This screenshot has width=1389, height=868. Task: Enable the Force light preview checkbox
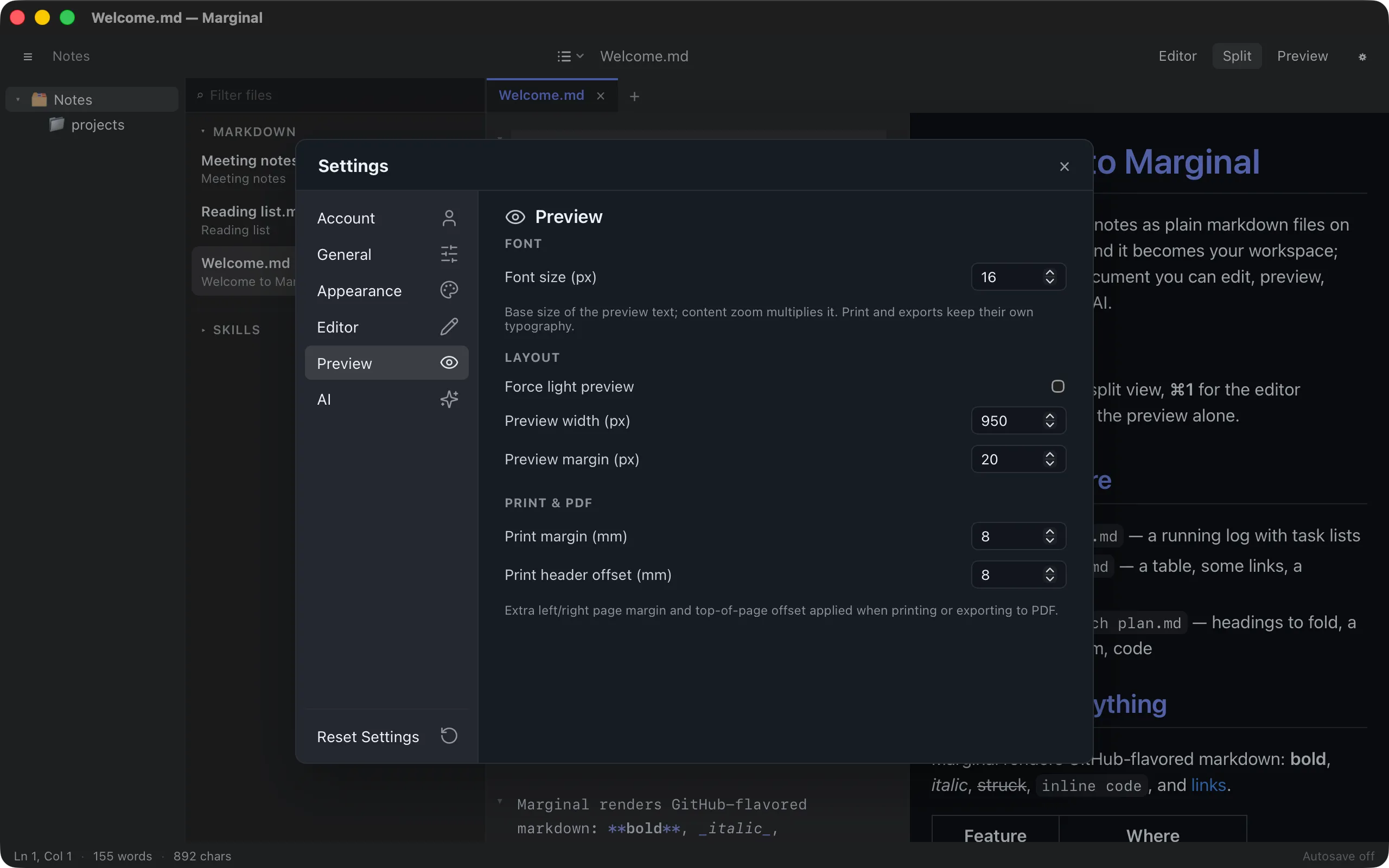[x=1057, y=386]
